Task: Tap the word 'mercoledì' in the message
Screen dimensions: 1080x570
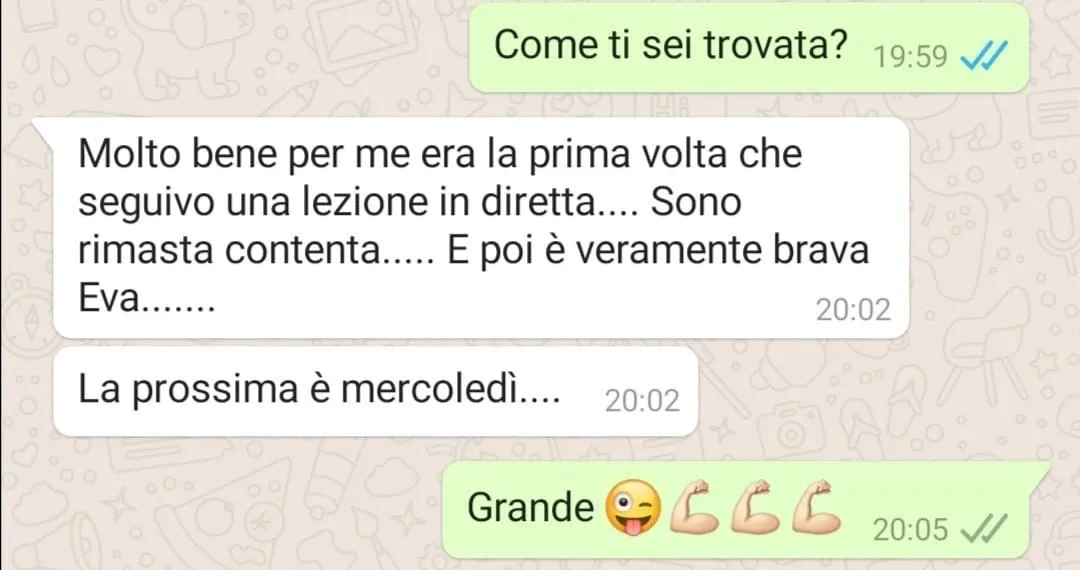Action: click(x=430, y=390)
